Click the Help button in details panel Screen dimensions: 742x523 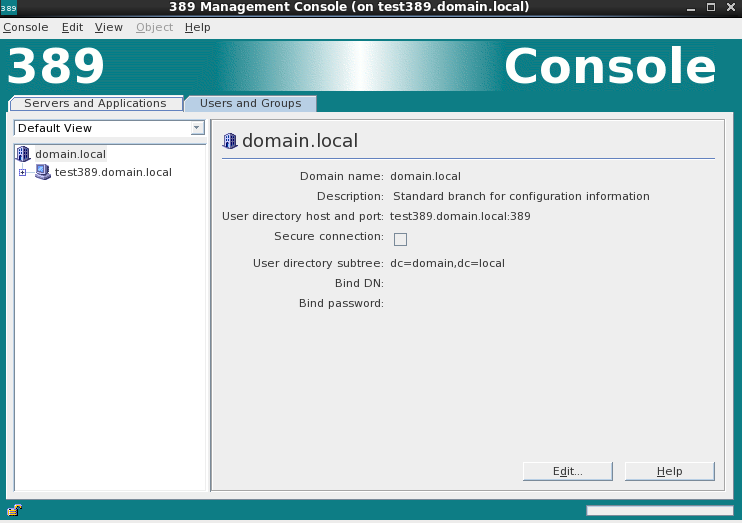(x=670, y=471)
